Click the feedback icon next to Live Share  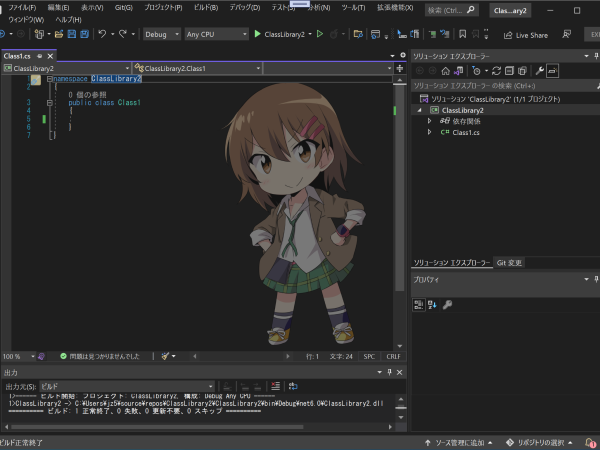pyautogui.click(x=567, y=34)
